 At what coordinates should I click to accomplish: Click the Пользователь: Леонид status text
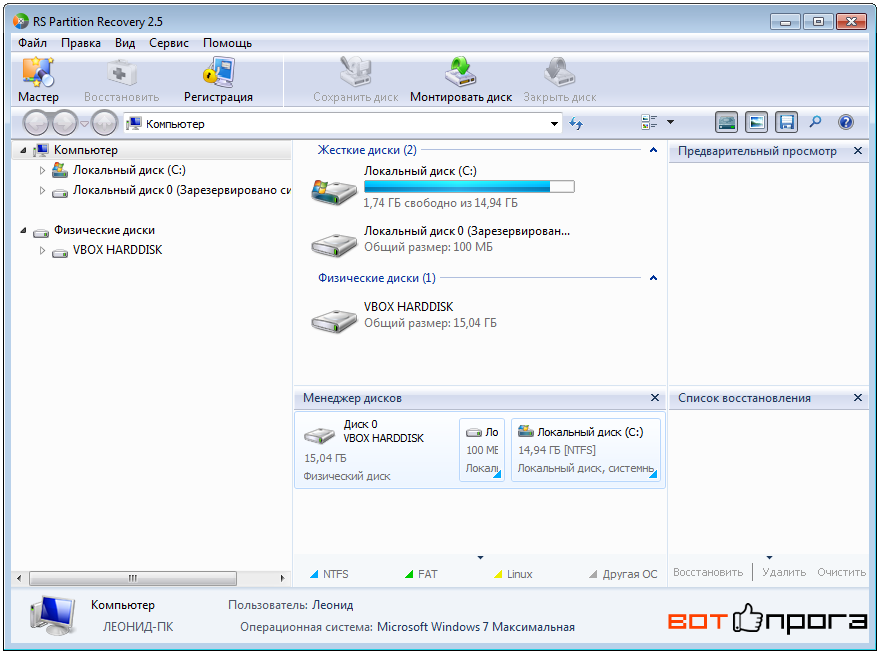point(291,605)
